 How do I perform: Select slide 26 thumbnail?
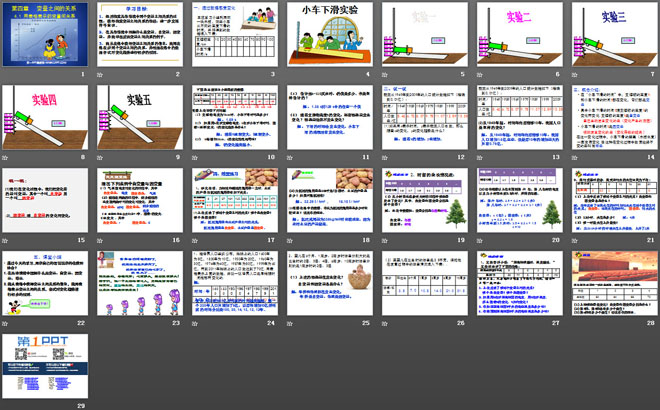pos(425,283)
